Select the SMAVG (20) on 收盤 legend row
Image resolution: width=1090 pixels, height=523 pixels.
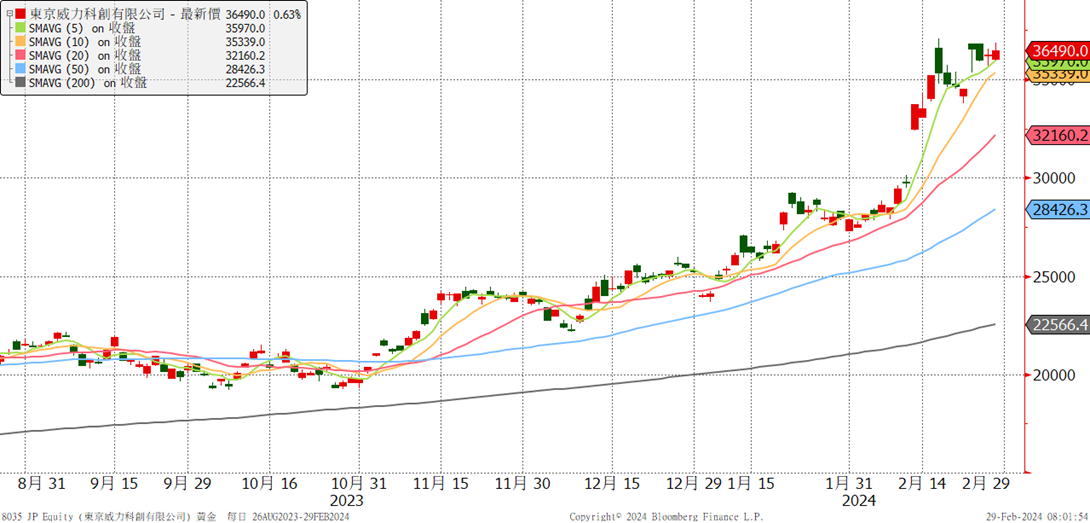tap(85, 56)
